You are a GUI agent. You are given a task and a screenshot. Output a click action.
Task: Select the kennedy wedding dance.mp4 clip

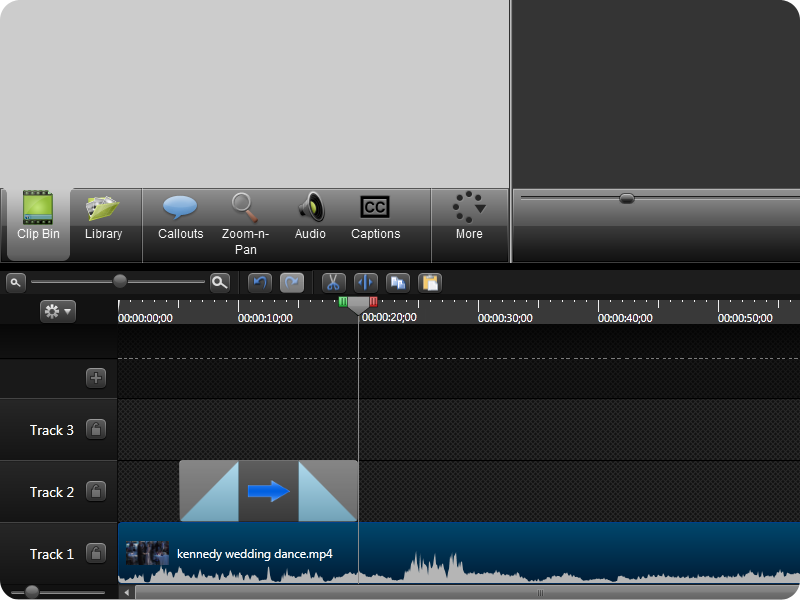click(459, 553)
